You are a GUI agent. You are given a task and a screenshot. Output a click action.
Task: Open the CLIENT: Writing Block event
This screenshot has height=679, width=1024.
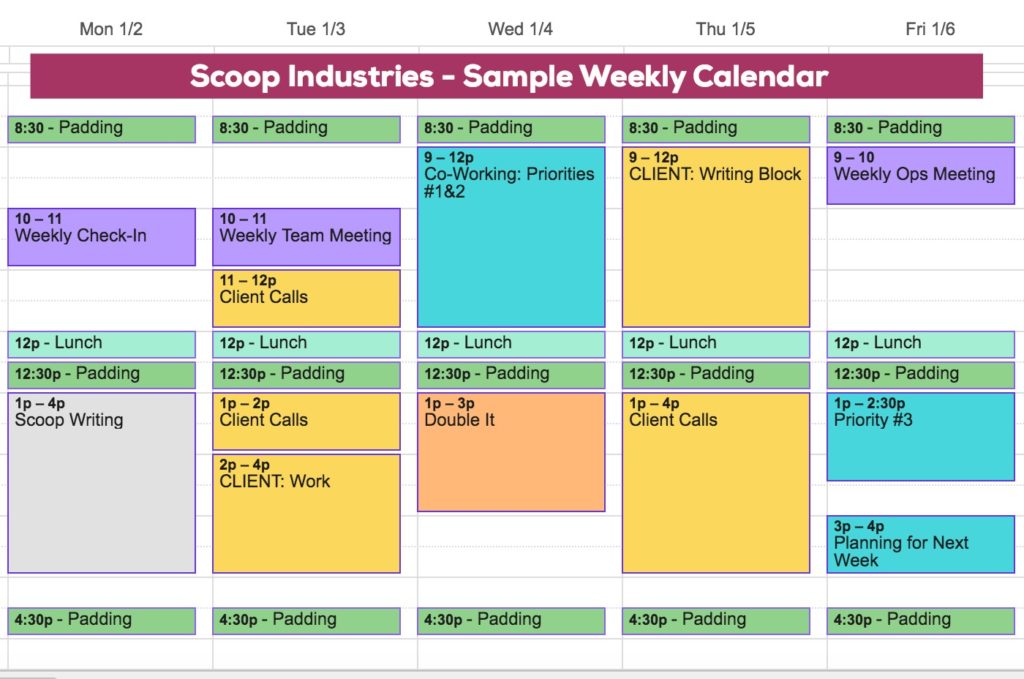pos(716,237)
